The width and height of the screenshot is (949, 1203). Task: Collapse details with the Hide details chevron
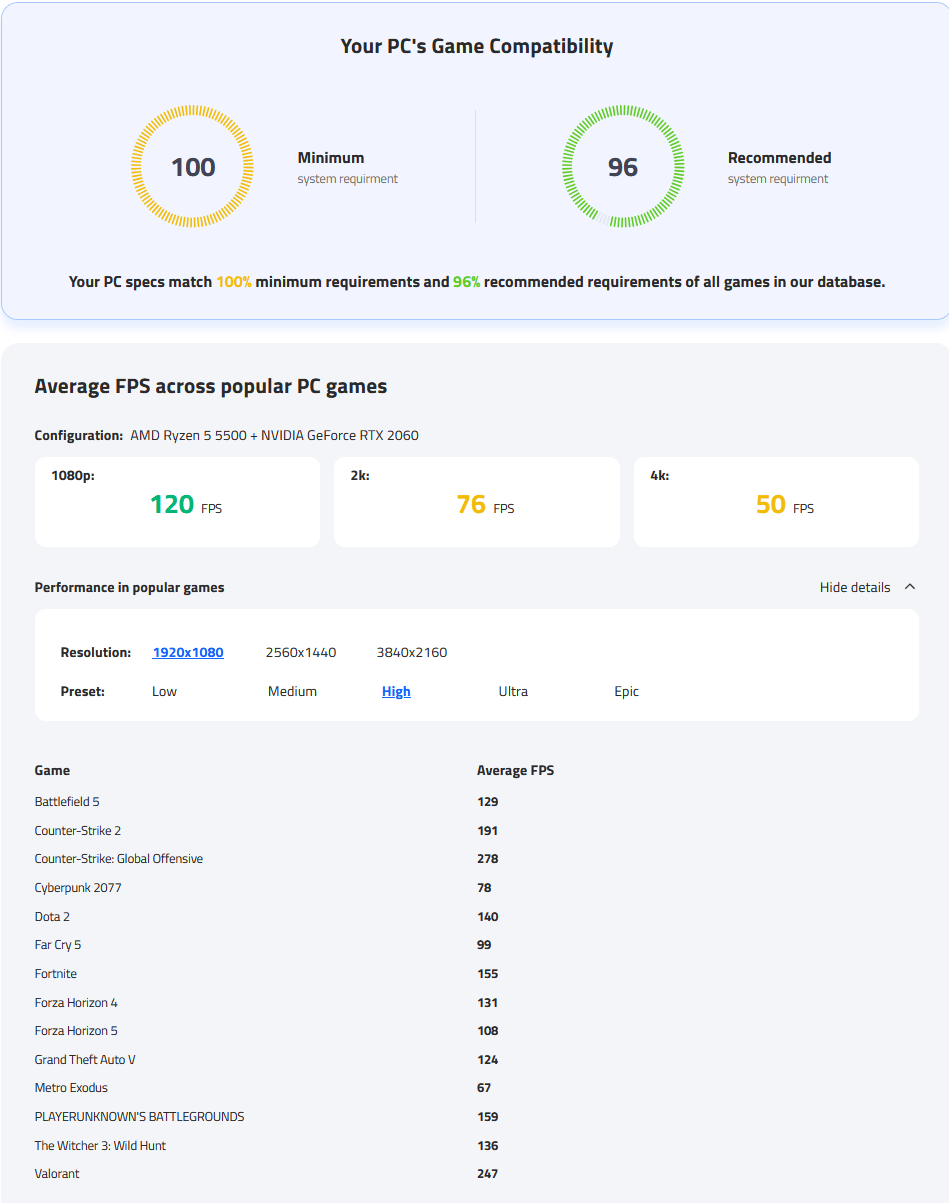(909, 587)
